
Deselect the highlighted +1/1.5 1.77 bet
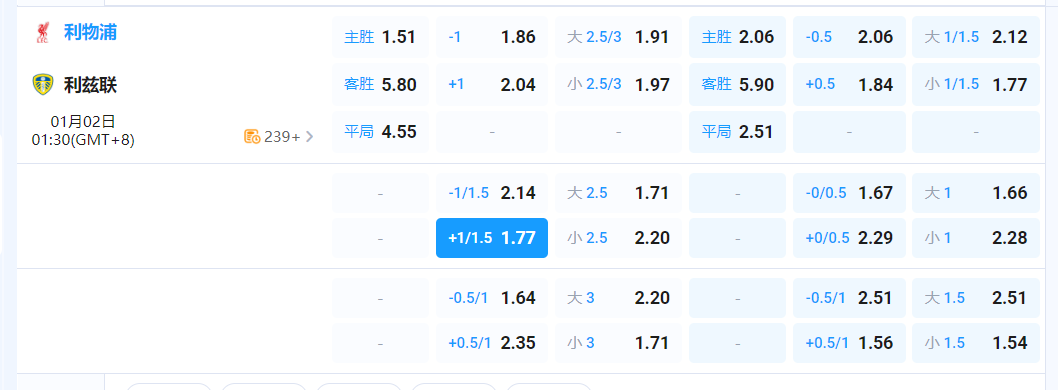click(492, 238)
